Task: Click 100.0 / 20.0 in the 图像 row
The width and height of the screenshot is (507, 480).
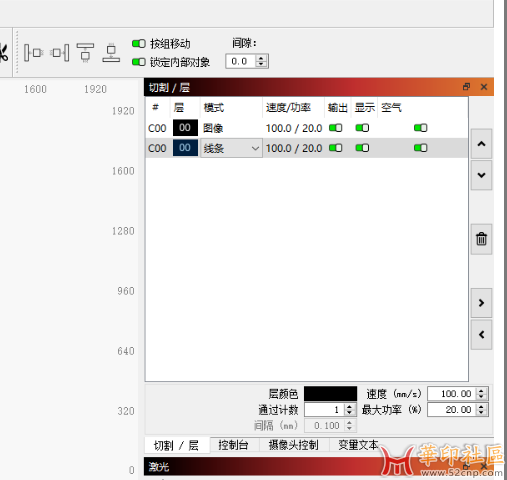Action: click(x=294, y=128)
